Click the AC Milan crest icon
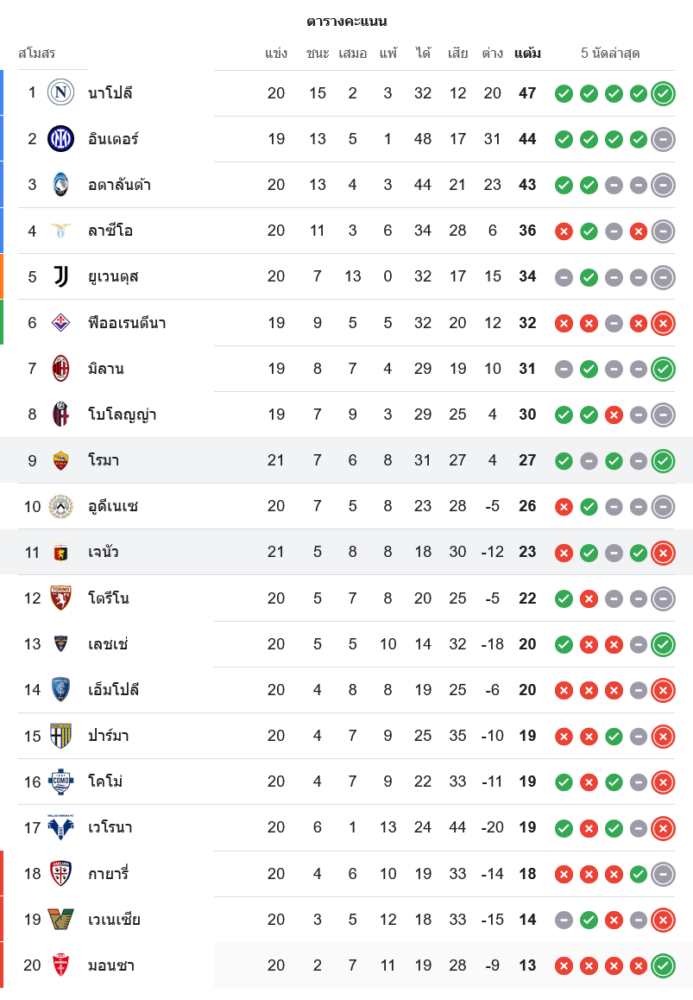The image size is (693, 1000). [x=61, y=369]
